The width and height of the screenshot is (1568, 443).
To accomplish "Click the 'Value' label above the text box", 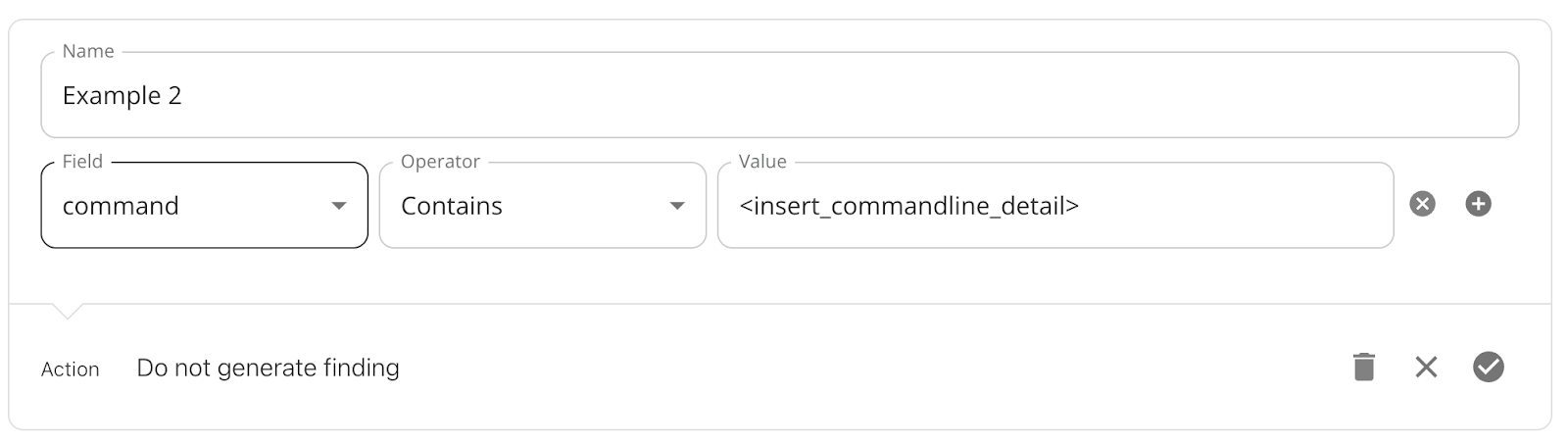I will [x=762, y=161].
